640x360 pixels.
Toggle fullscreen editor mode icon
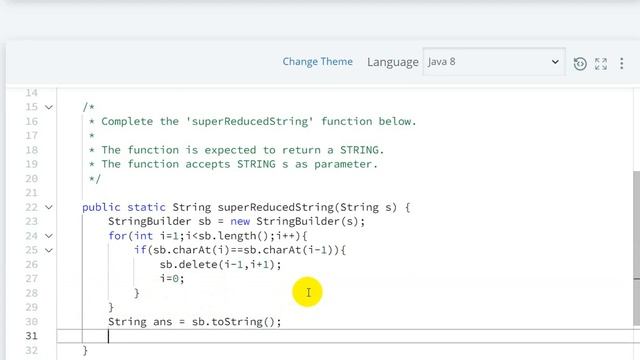601,64
